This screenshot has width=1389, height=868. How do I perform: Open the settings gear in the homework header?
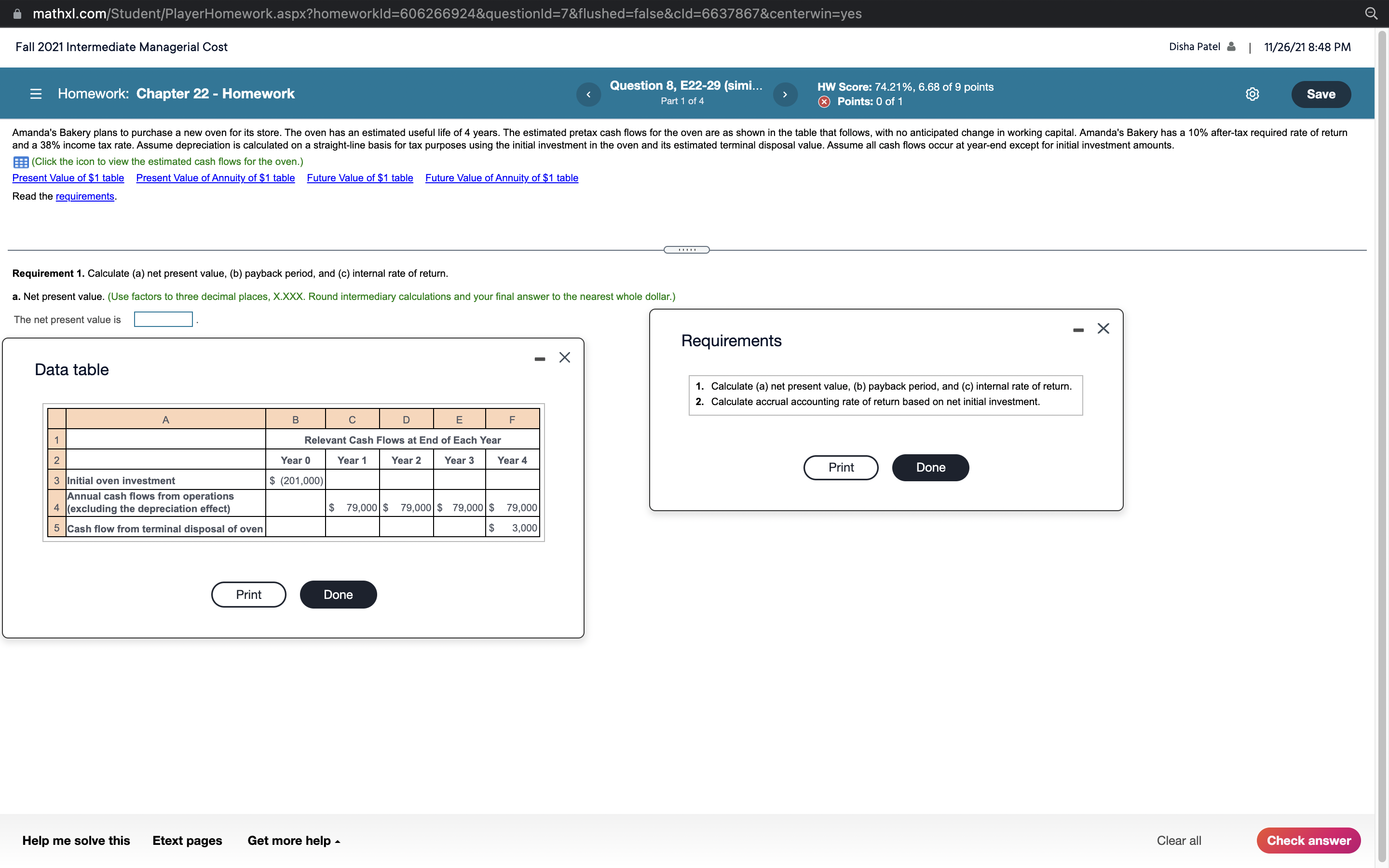pyautogui.click(x=1253, y=94)
